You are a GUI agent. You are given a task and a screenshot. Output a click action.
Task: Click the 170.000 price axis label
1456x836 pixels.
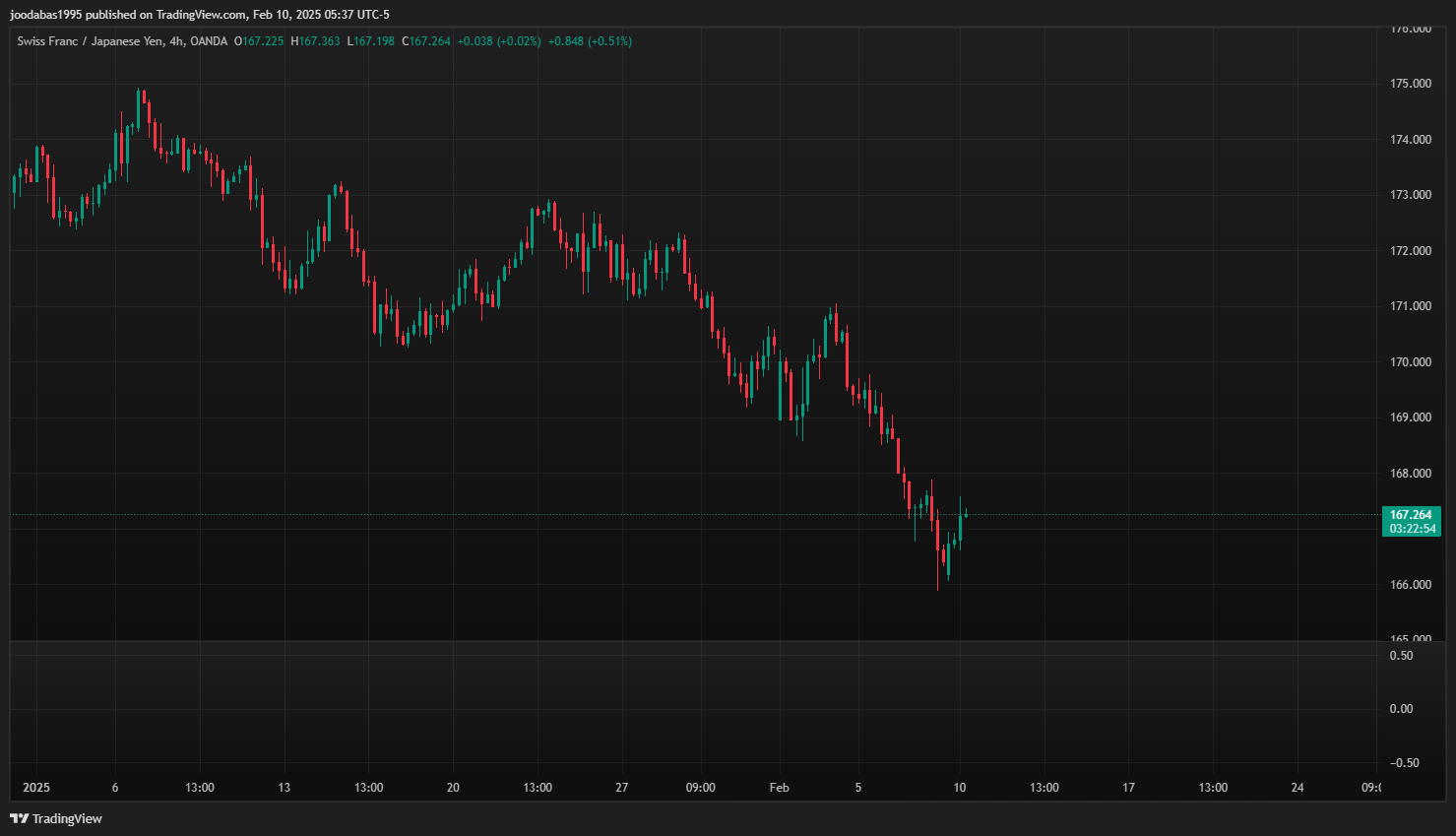click(x=1410, y=362)
